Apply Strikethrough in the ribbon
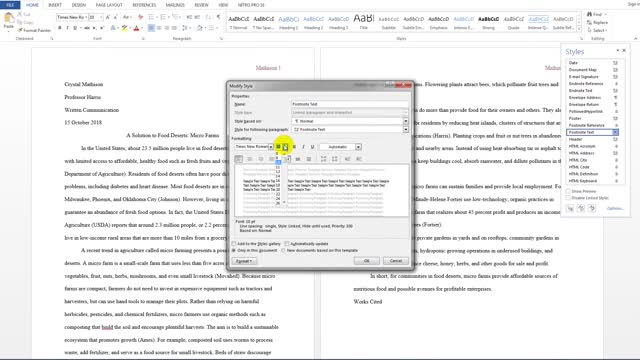640x360 pixels. point(87,28)
